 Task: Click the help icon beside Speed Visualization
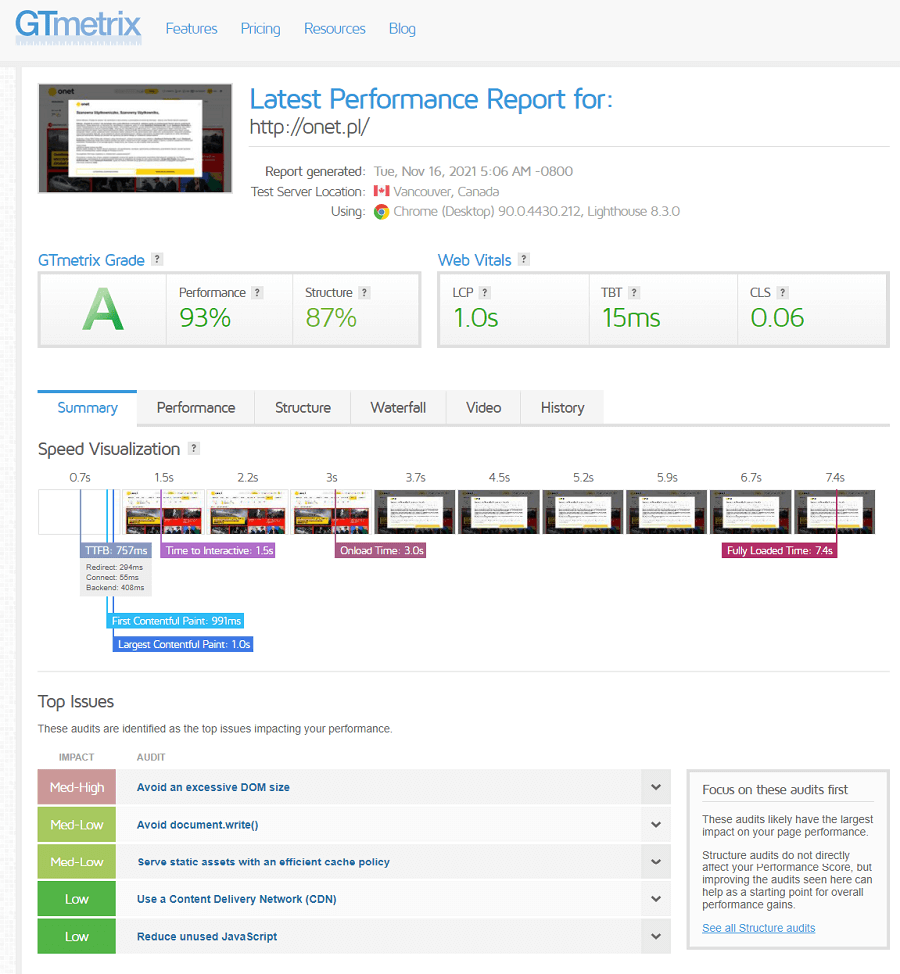pyautogui.click(x=194, y=448)
